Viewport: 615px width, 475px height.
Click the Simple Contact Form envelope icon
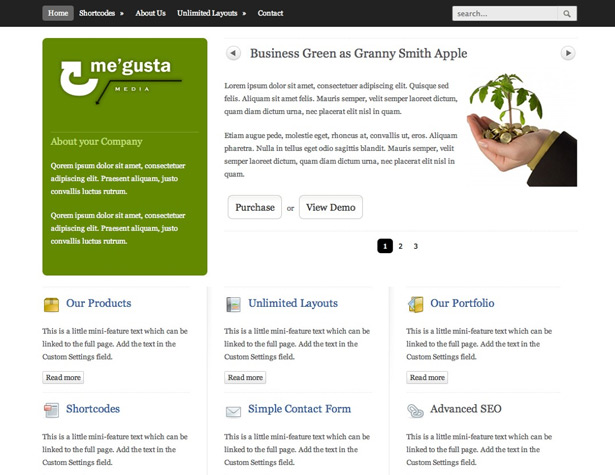point(233,411)
